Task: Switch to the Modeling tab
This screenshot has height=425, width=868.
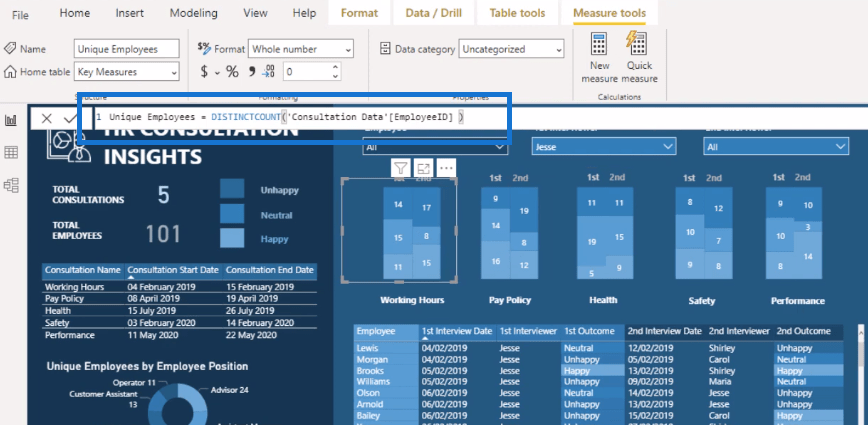Action: point(194,13)
